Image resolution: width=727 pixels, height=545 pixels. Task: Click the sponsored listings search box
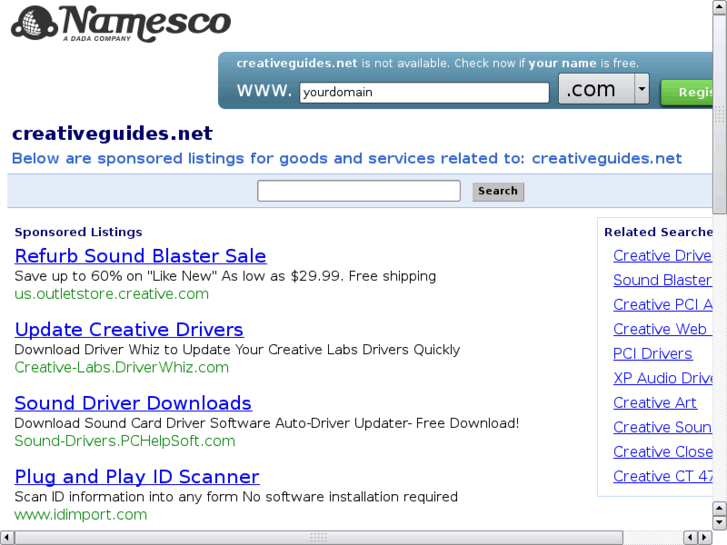(359, 191)
